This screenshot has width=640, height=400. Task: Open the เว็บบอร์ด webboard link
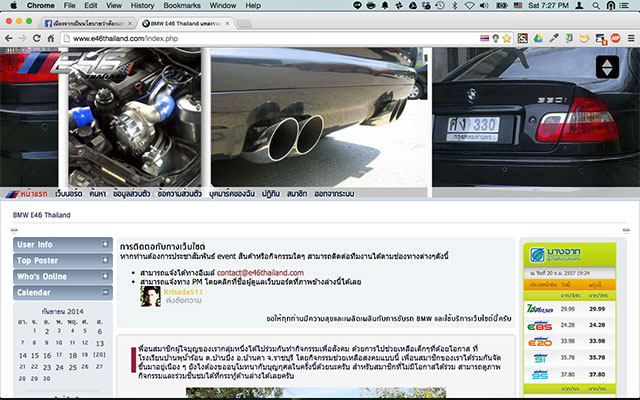(x=69, y=194)
